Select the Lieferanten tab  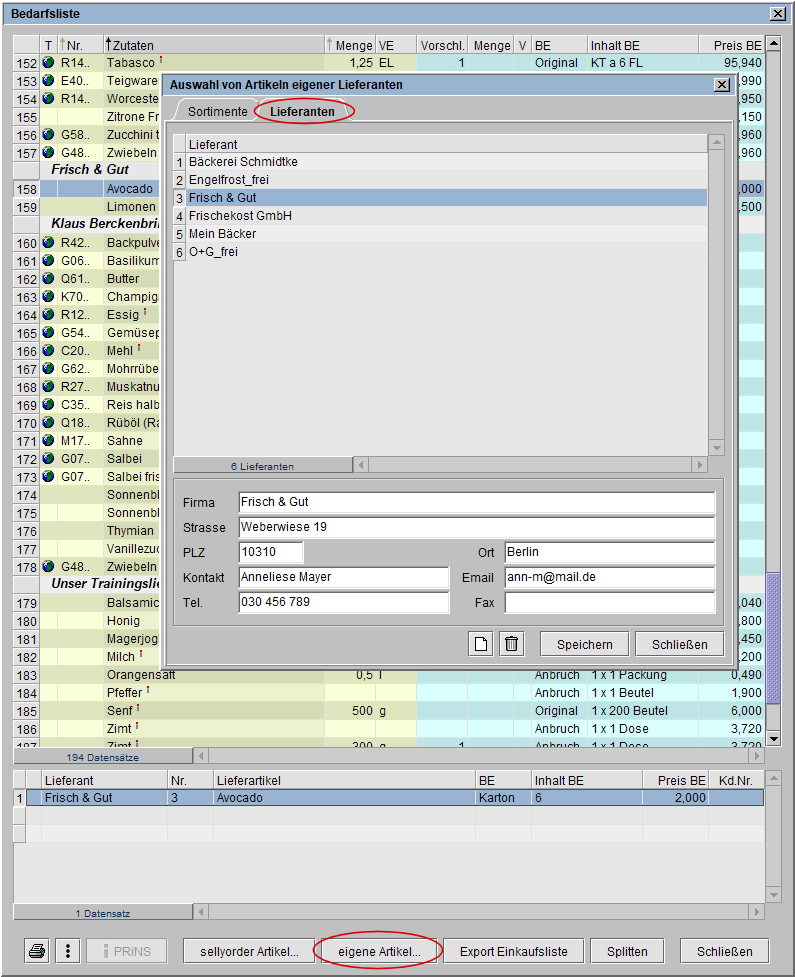coord(303,112)
